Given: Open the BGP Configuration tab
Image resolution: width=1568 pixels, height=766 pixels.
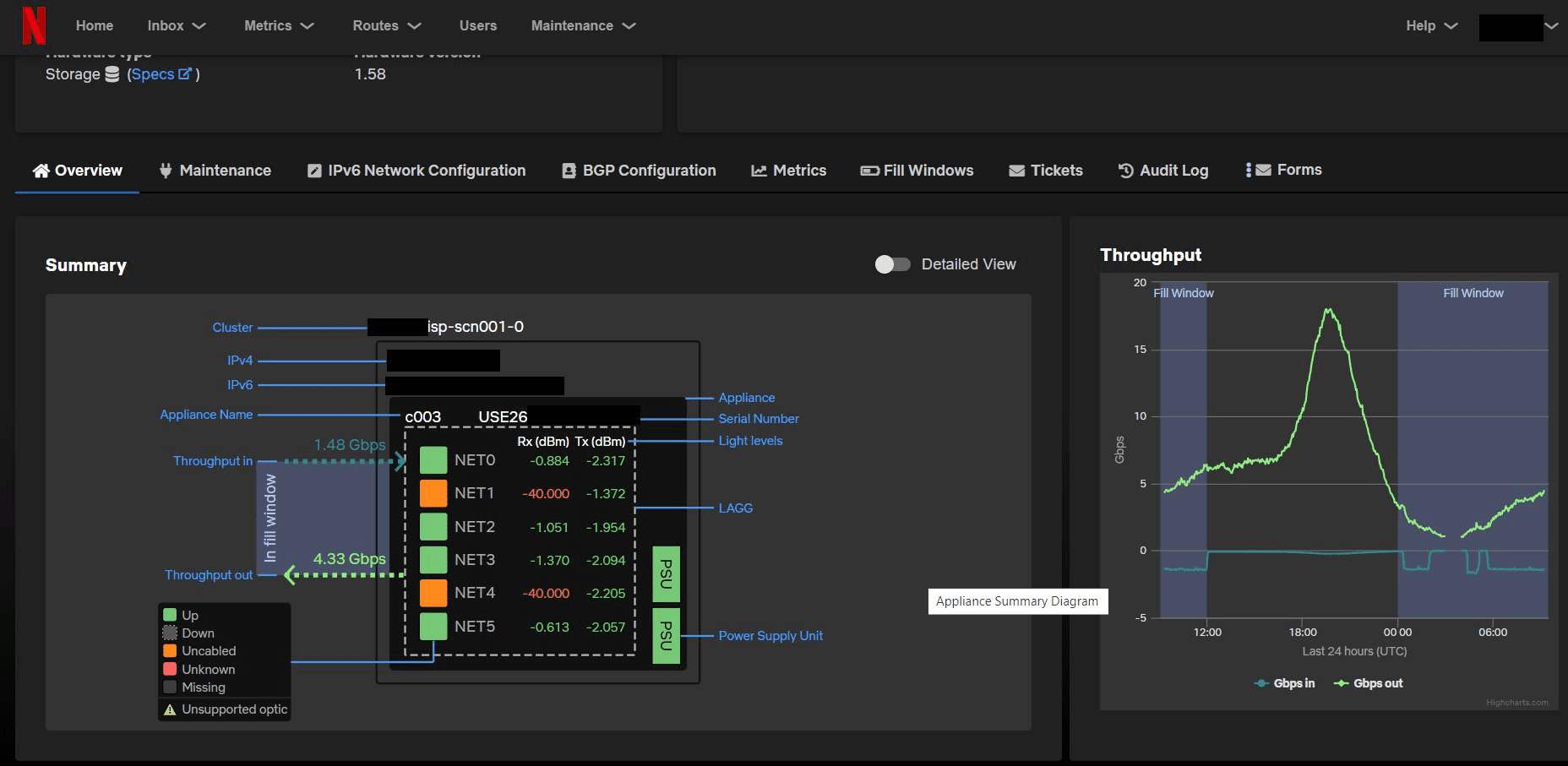Looking at the screenshot, I should (x=640, y=171).
